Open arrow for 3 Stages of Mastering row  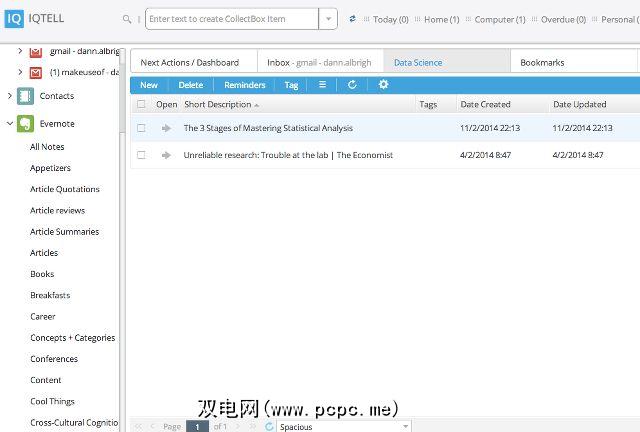[166, 128]
